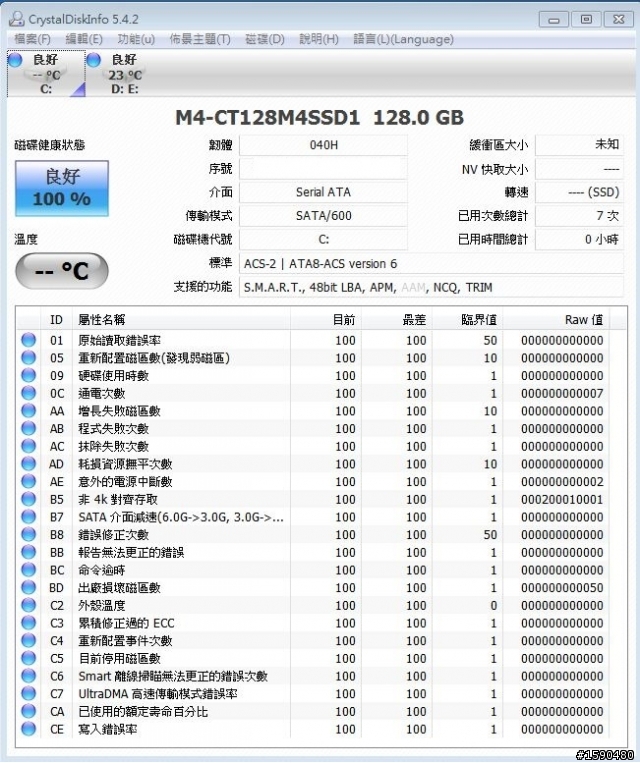Open the 佈景主題(T) menu
The image size is (640, 763).
(x=200, y=39)
